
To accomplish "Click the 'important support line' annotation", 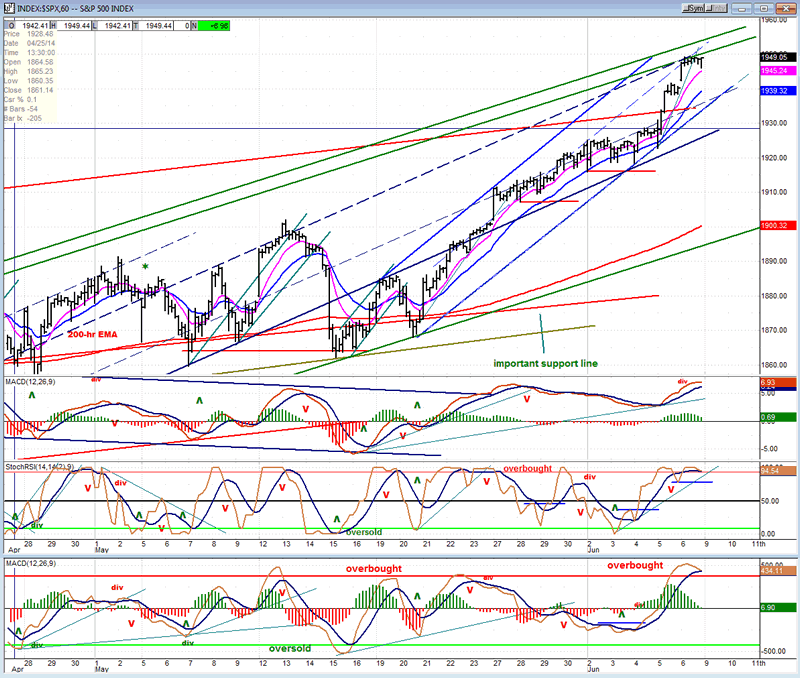I will tap(545, 363).
